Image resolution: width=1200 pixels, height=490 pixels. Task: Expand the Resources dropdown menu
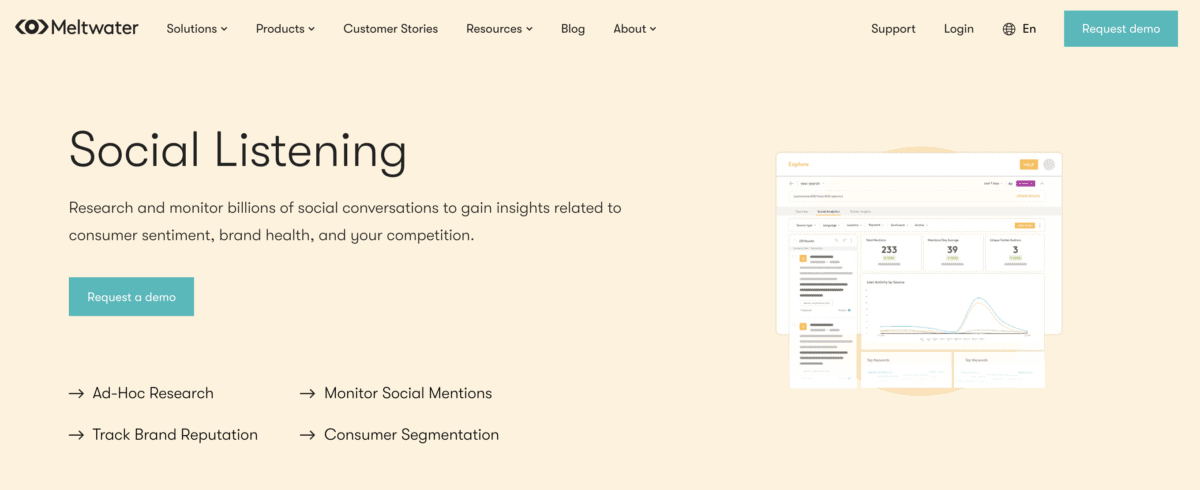pyautogui.click(x=499, y=29)
